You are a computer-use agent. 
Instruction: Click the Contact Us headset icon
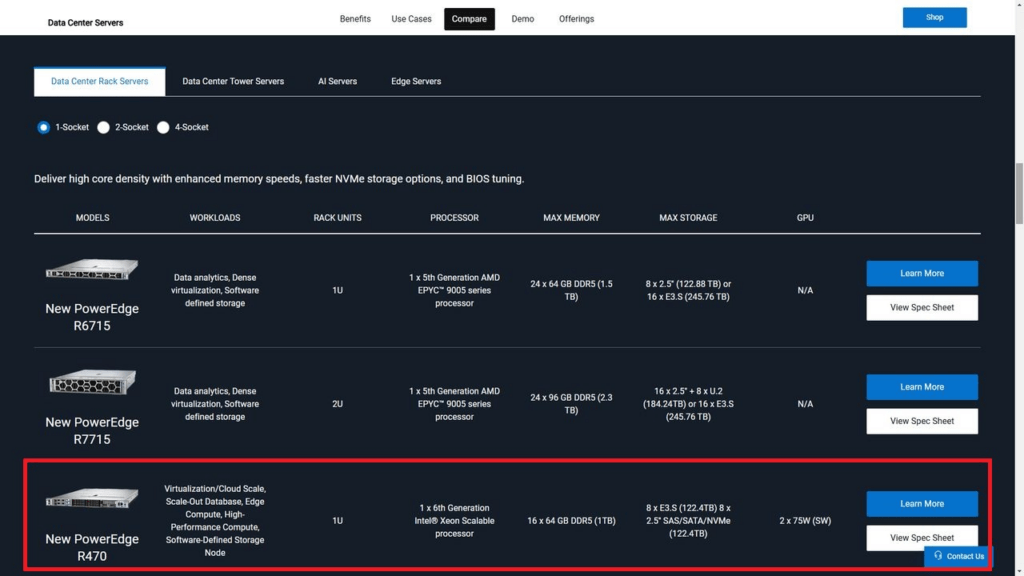click(938, 556)
